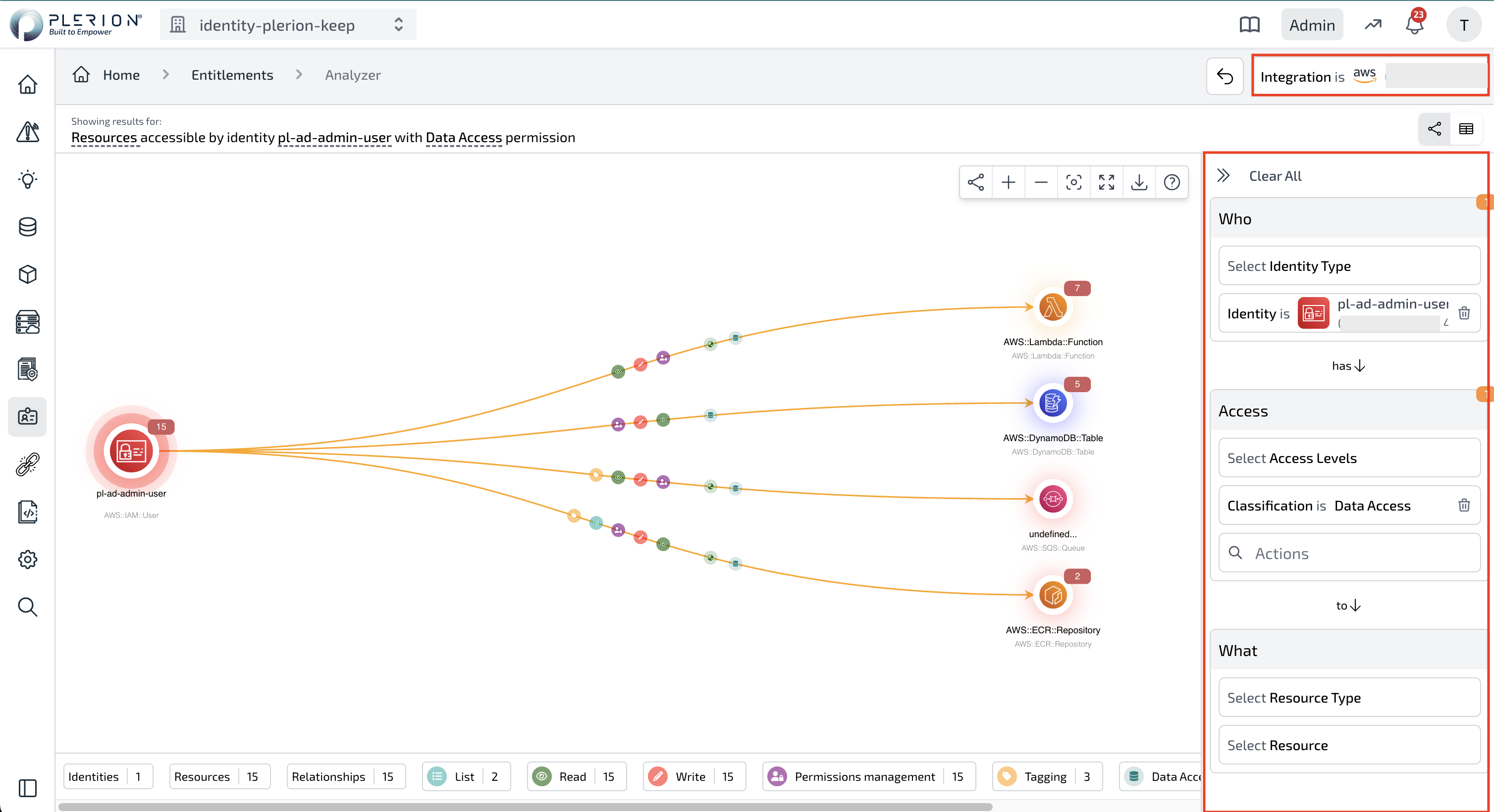The height and width of the screenshot is (812, 1494).
Task: Toggle the Write filter chip
Action: coord(694,777)
